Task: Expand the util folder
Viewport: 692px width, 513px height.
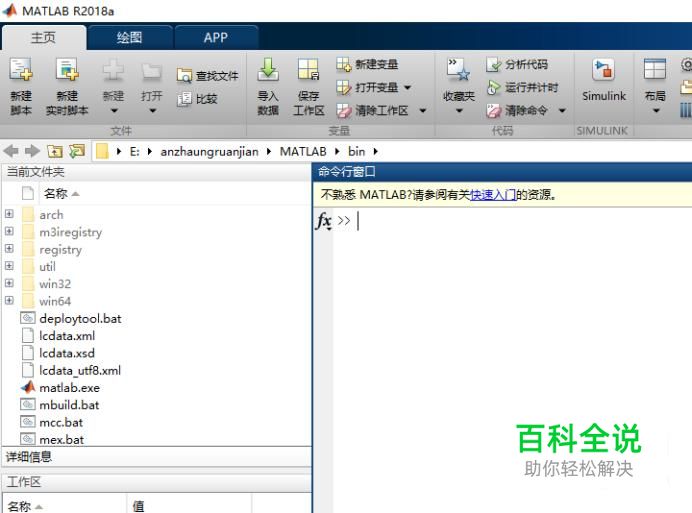Action: [x=9, y=266]
